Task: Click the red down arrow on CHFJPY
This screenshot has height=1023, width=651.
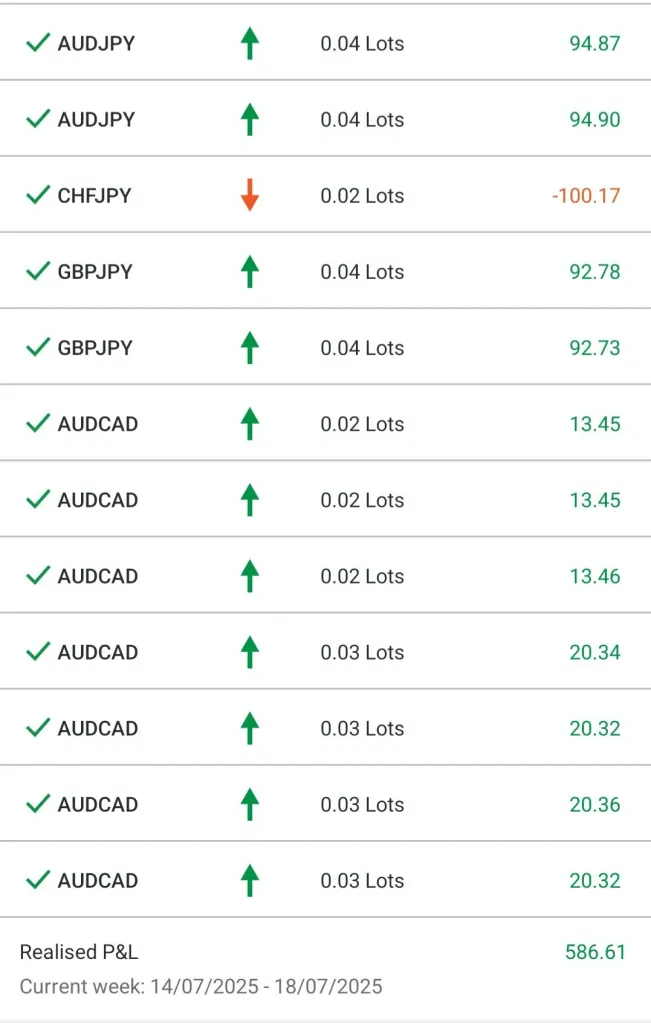Action: tap(250, 196)
